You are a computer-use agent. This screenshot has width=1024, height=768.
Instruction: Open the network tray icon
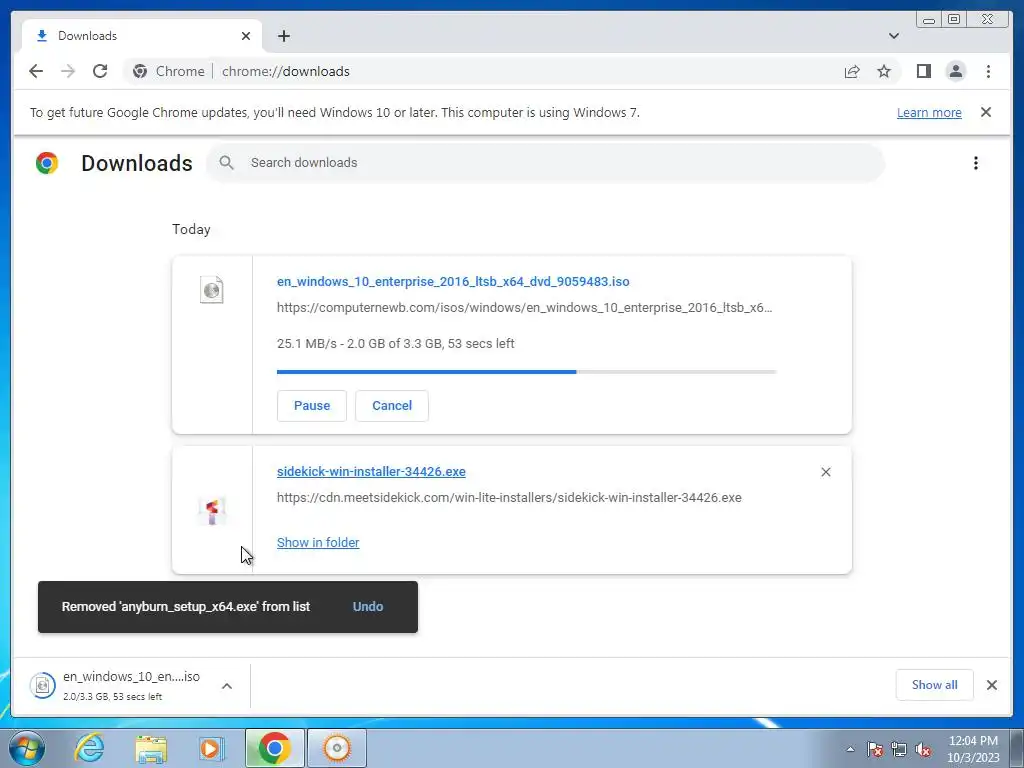click(x=899, y=749)
